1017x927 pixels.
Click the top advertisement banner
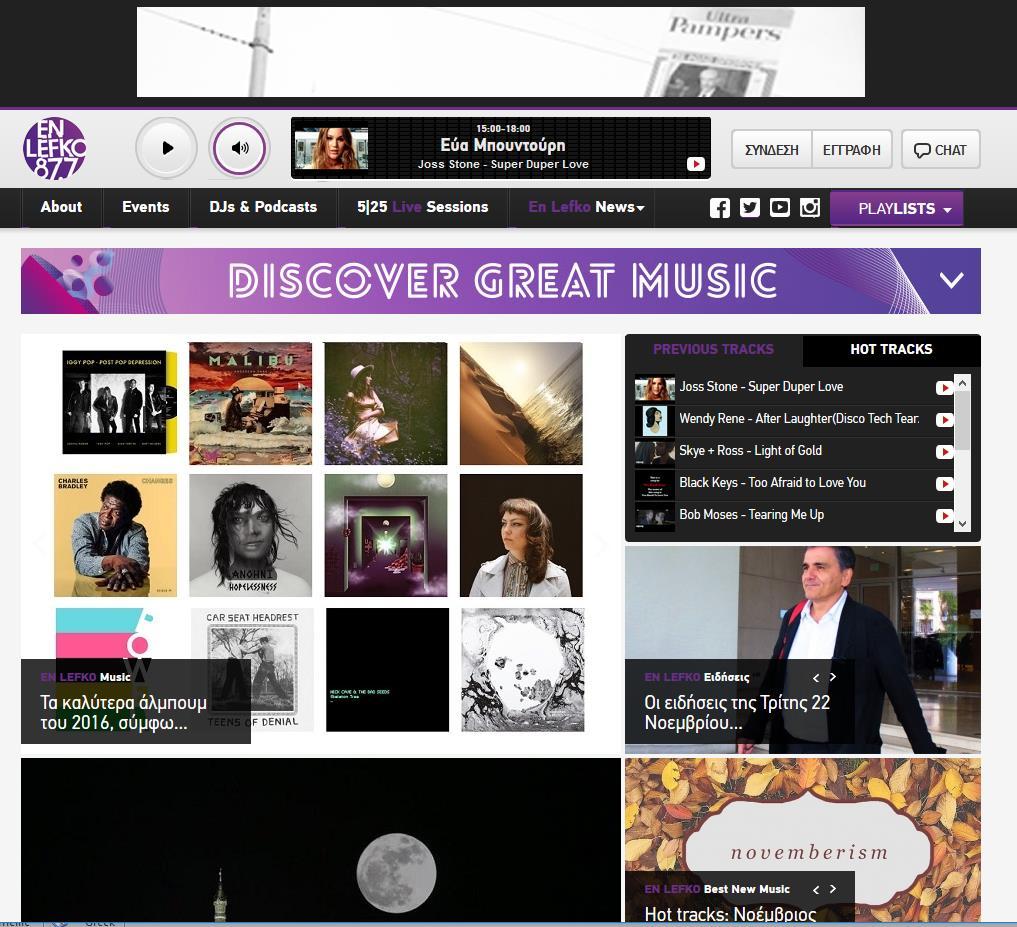coord(501,52)
